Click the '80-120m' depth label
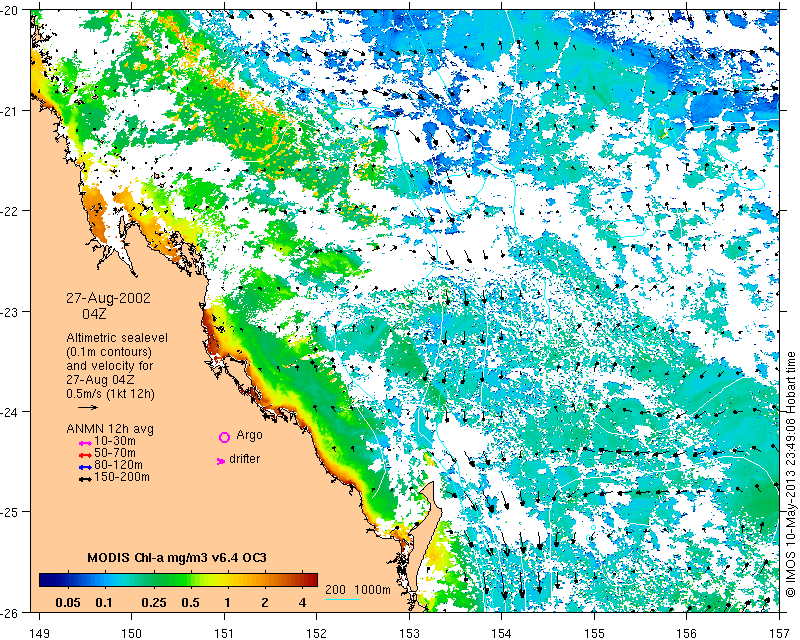 coord(118,465)
